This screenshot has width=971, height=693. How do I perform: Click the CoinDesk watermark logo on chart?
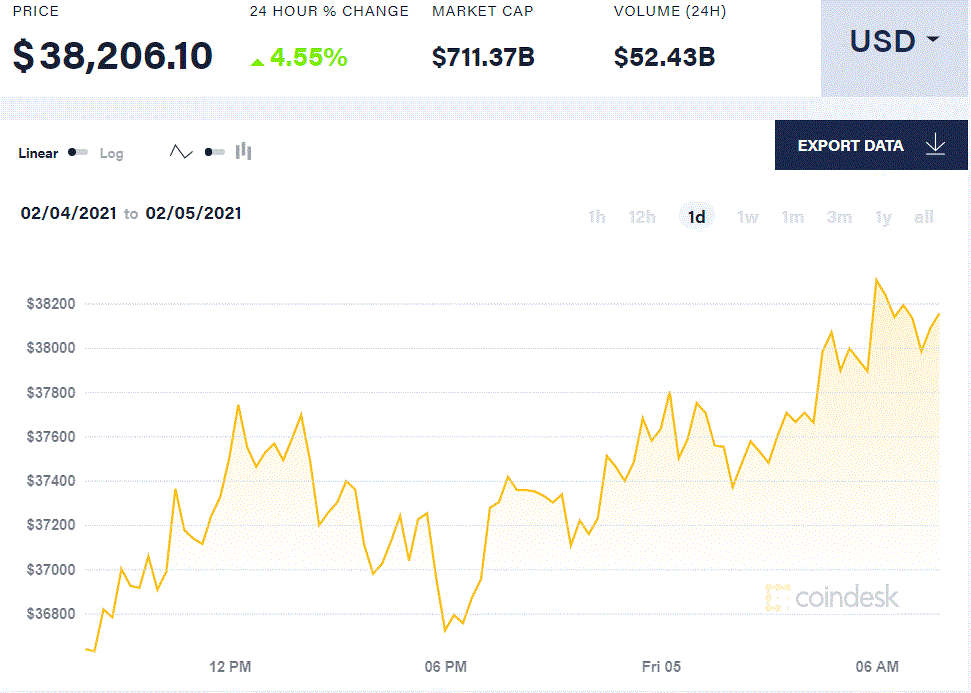832,598
